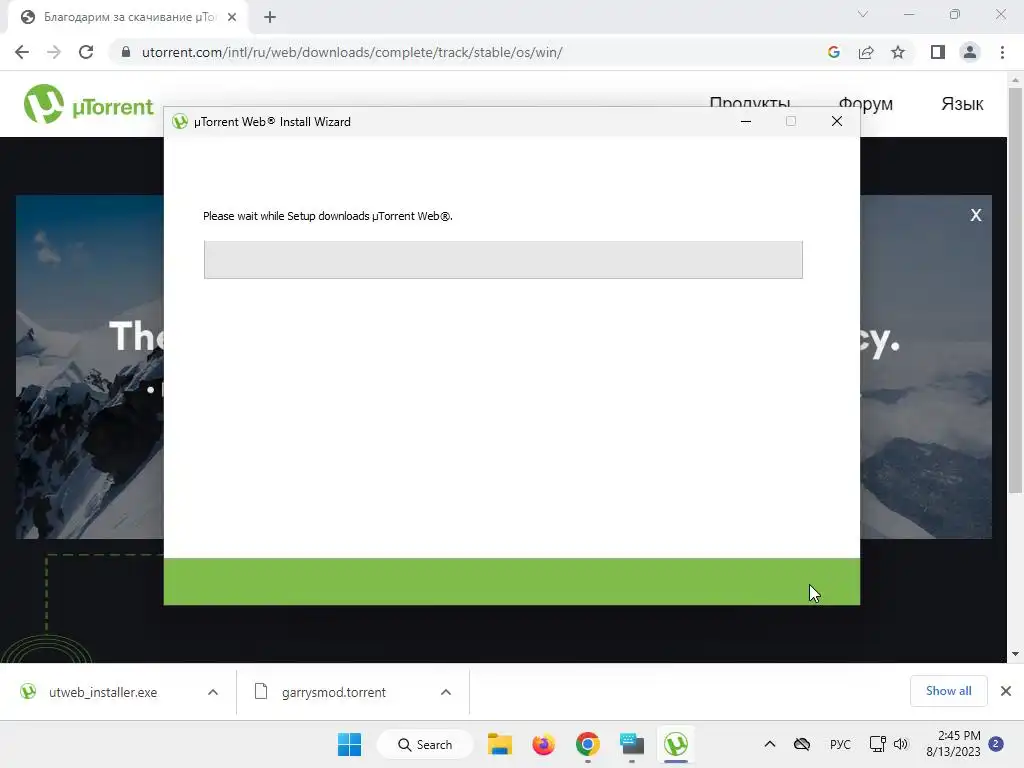Click the installer download progress bar
This screenshot has height=768, width=1024.
503,260
